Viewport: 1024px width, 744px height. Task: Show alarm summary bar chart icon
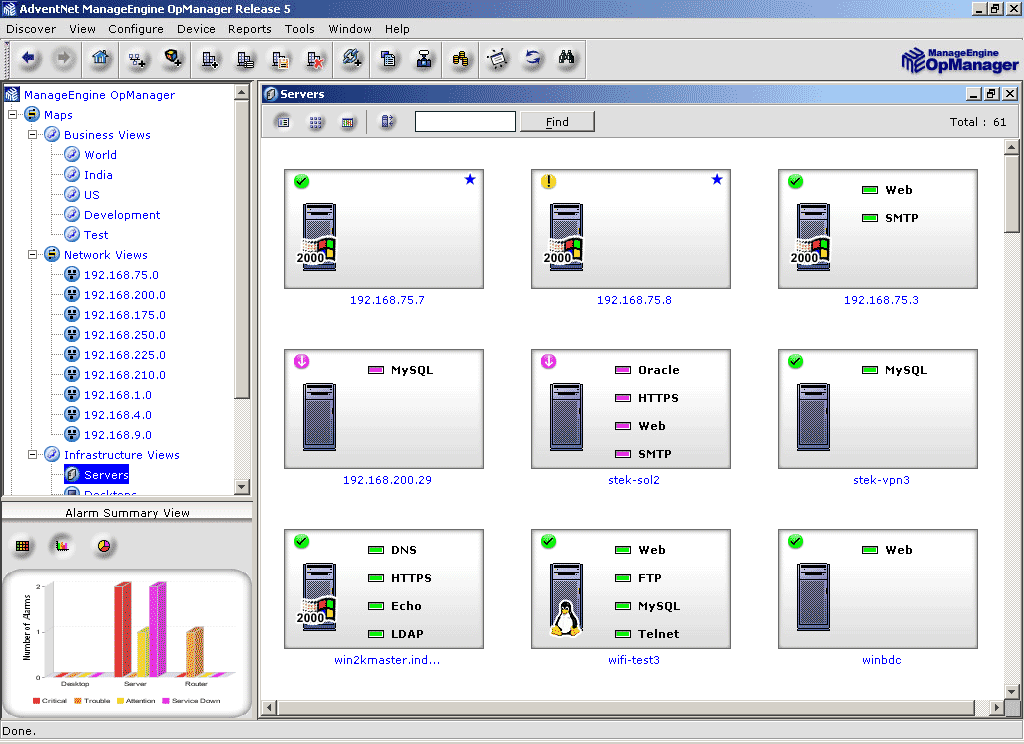tap(62, 545)
